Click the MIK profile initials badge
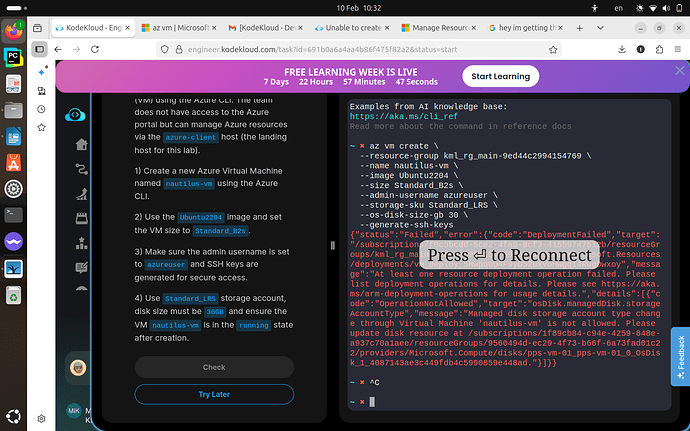Viewport: 690px width, 431px height. point(73,411)
